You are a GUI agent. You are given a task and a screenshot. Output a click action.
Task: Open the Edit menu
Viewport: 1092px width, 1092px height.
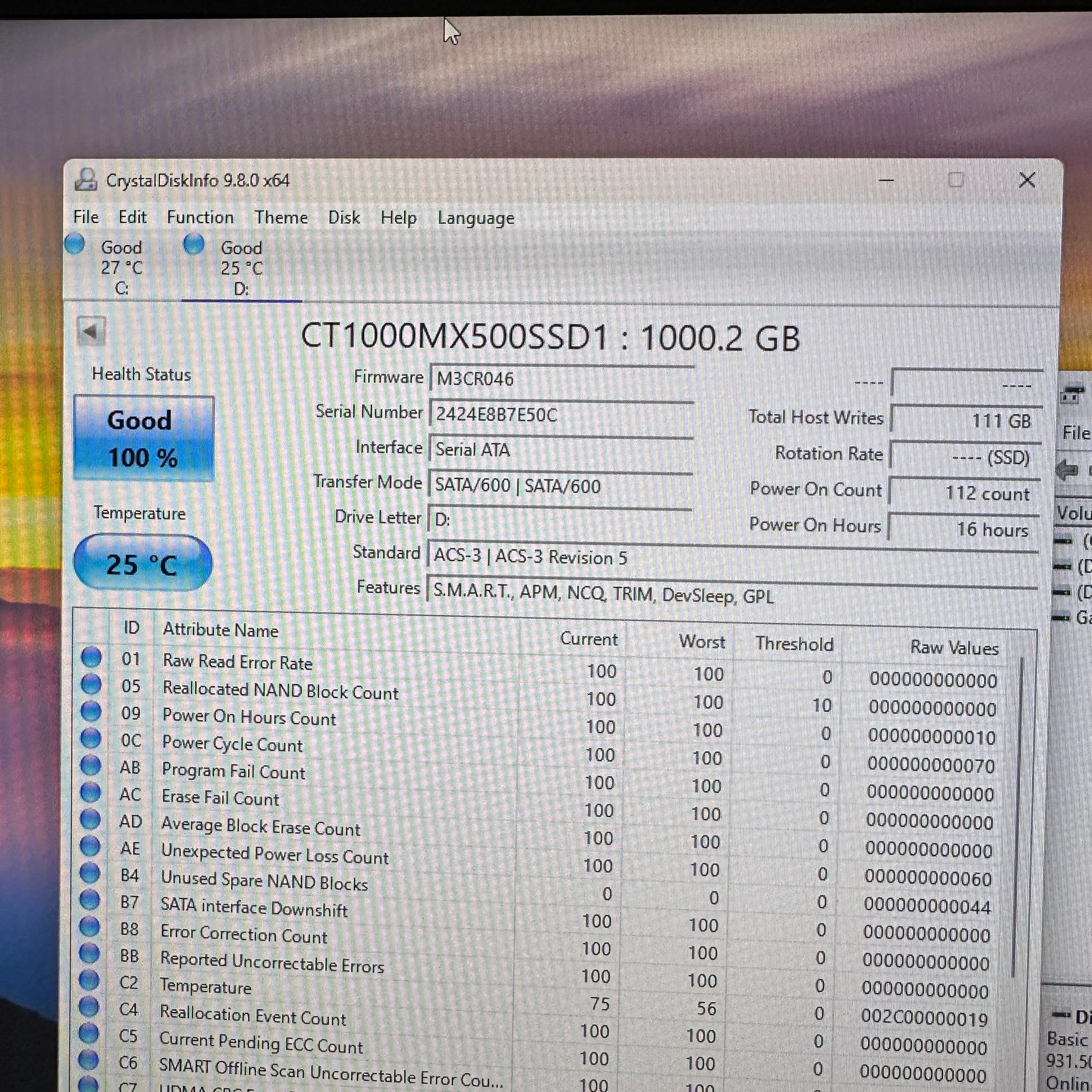pos(132,217)
